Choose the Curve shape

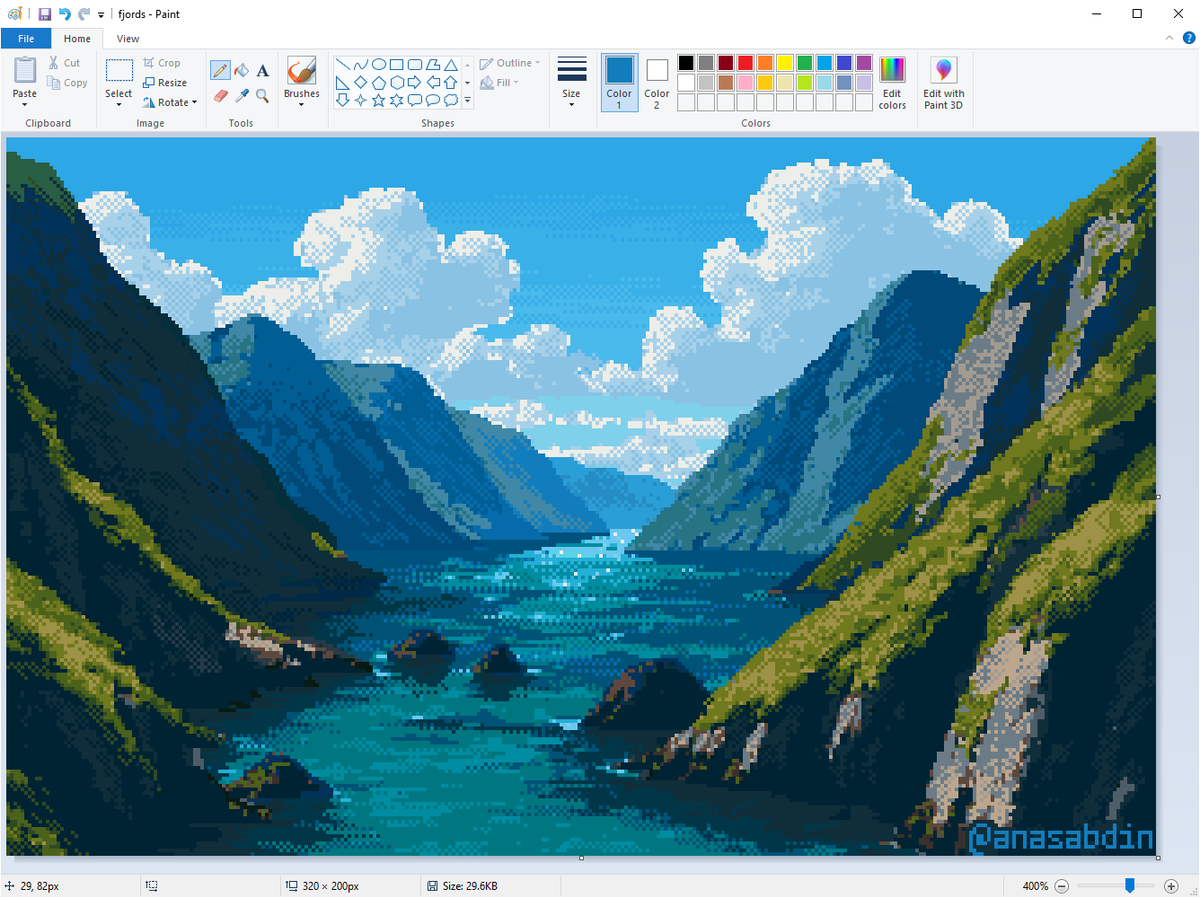(360, 65)
